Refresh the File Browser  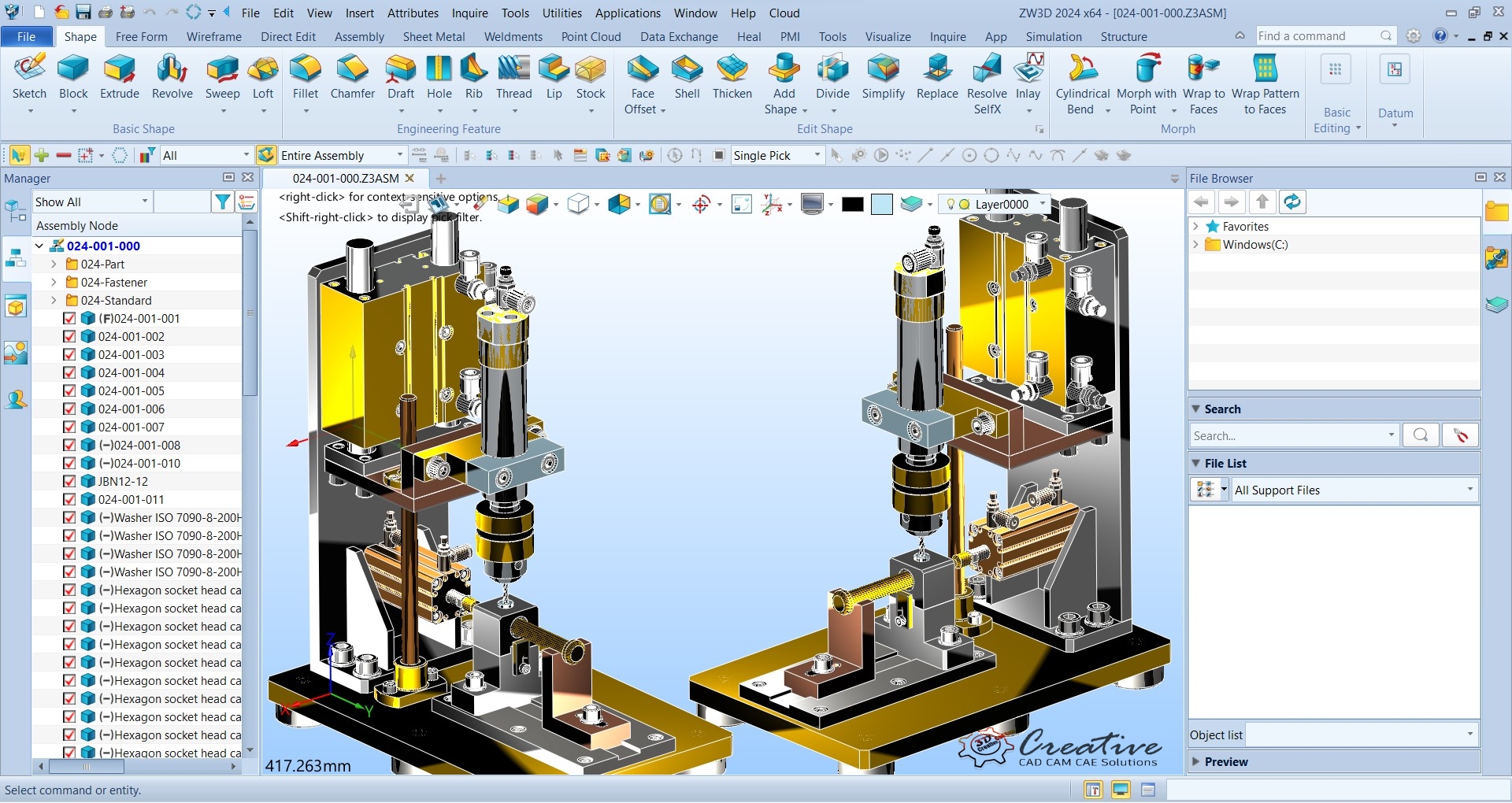pyautogui.click(x=1292, y=202)
